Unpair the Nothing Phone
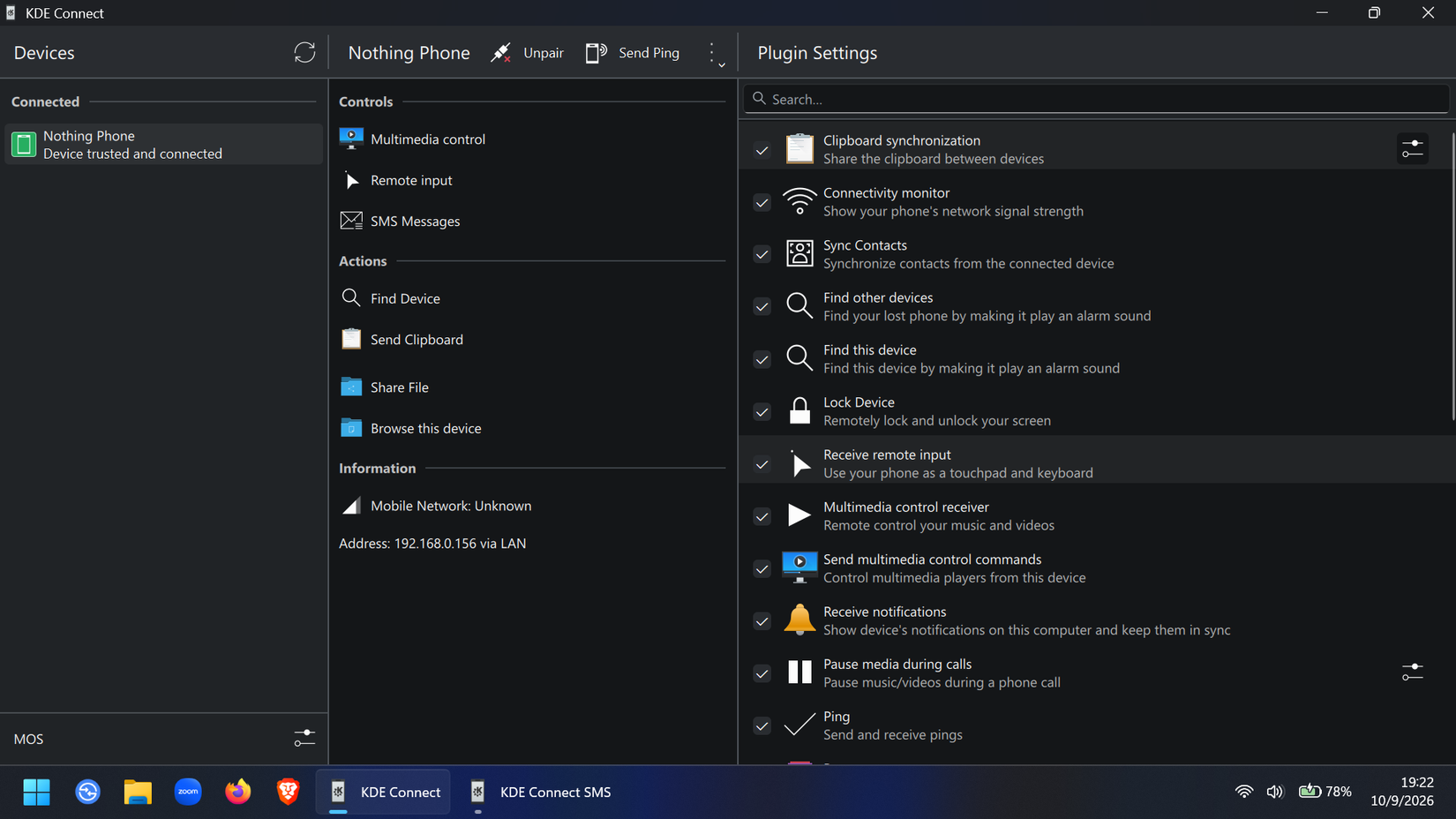Screen dimensions: 1456x819 click(x=527, y=53)
